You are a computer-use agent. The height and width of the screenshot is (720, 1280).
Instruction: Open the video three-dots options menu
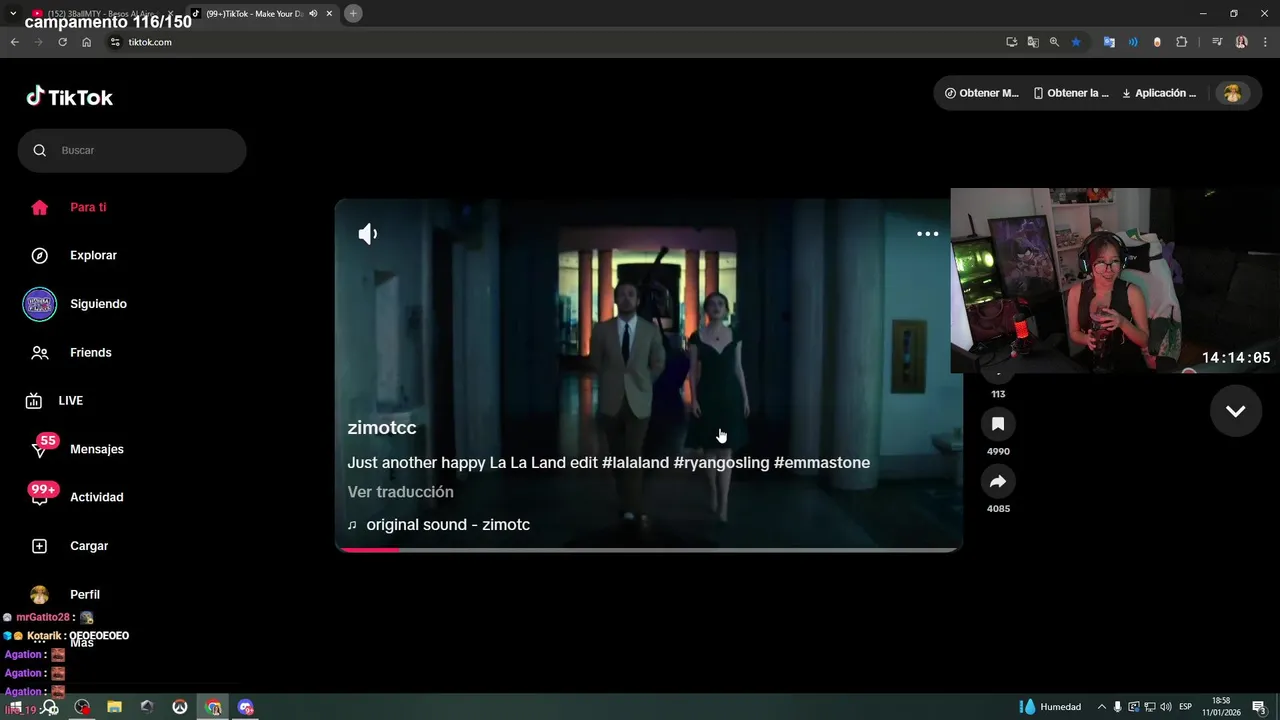pos(928,234)
